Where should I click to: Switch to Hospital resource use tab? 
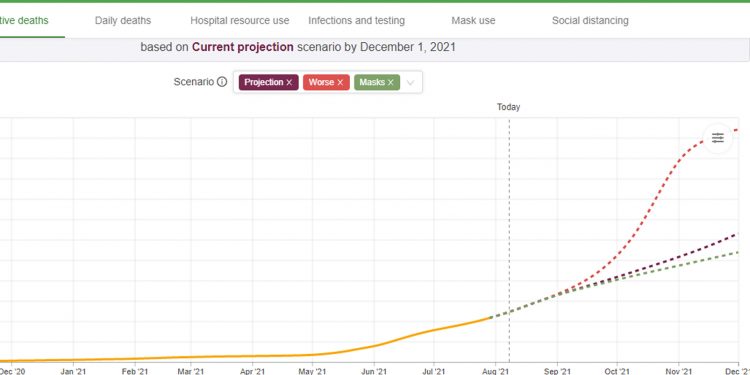coord(240,21)
